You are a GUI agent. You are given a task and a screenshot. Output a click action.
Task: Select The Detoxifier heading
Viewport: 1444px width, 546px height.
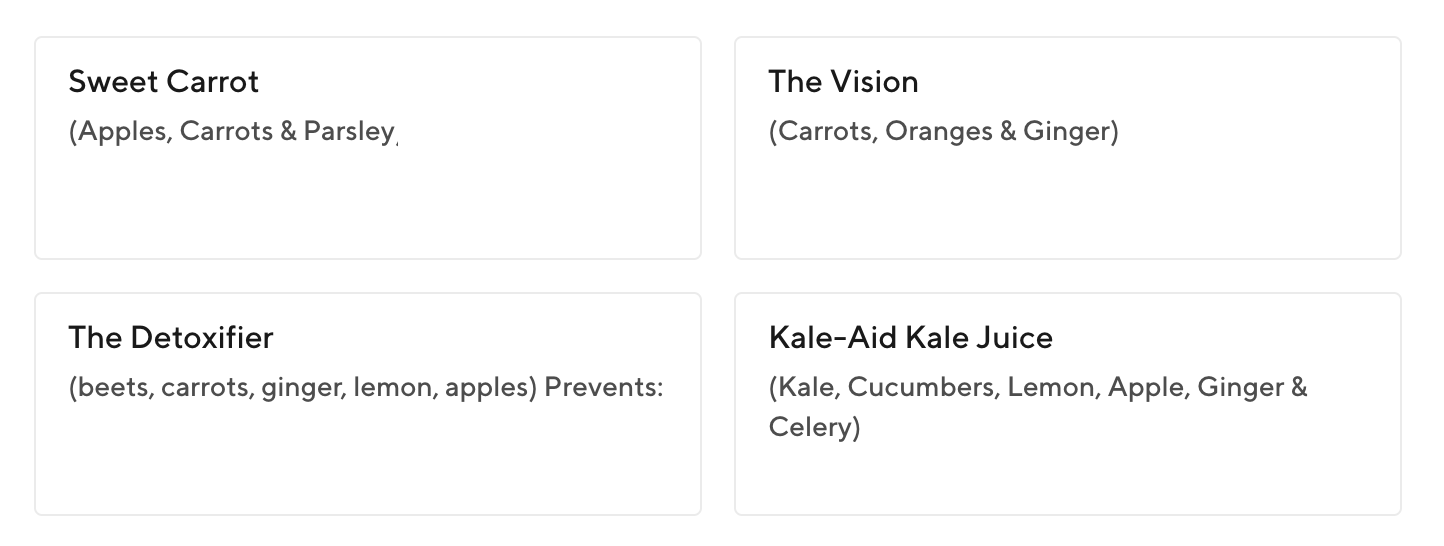[171, 338]
